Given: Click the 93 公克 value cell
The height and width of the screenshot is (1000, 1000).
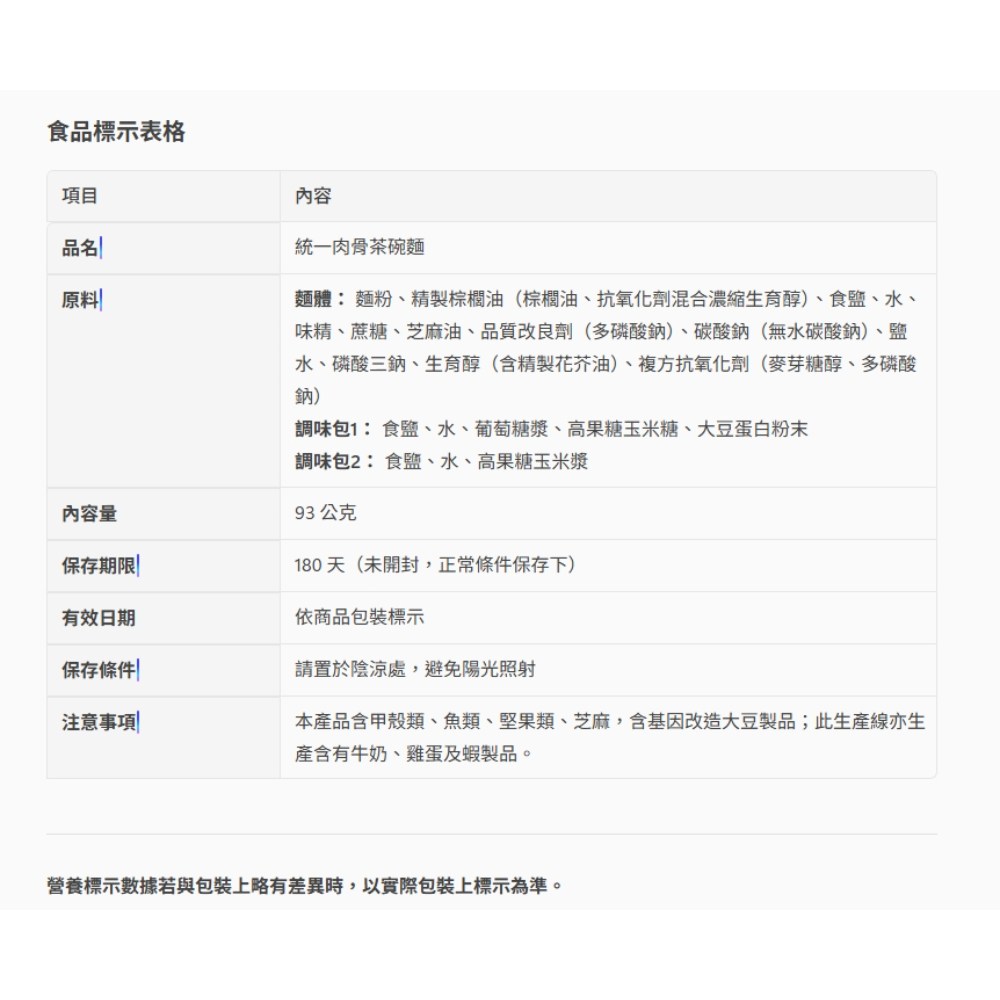Looking at the screenshot, I should tap(325, 513).
